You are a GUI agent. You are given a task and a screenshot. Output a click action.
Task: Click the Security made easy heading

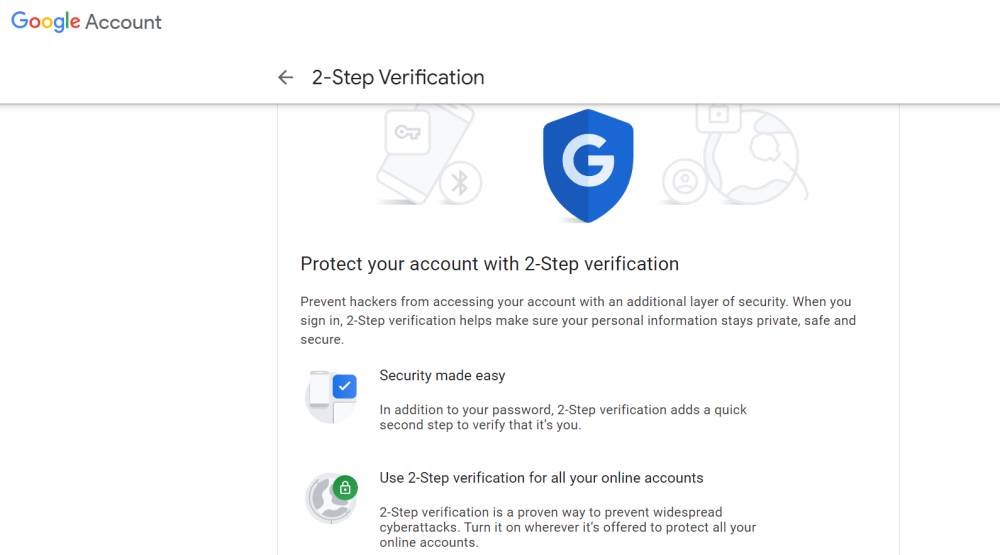point(442,375)
